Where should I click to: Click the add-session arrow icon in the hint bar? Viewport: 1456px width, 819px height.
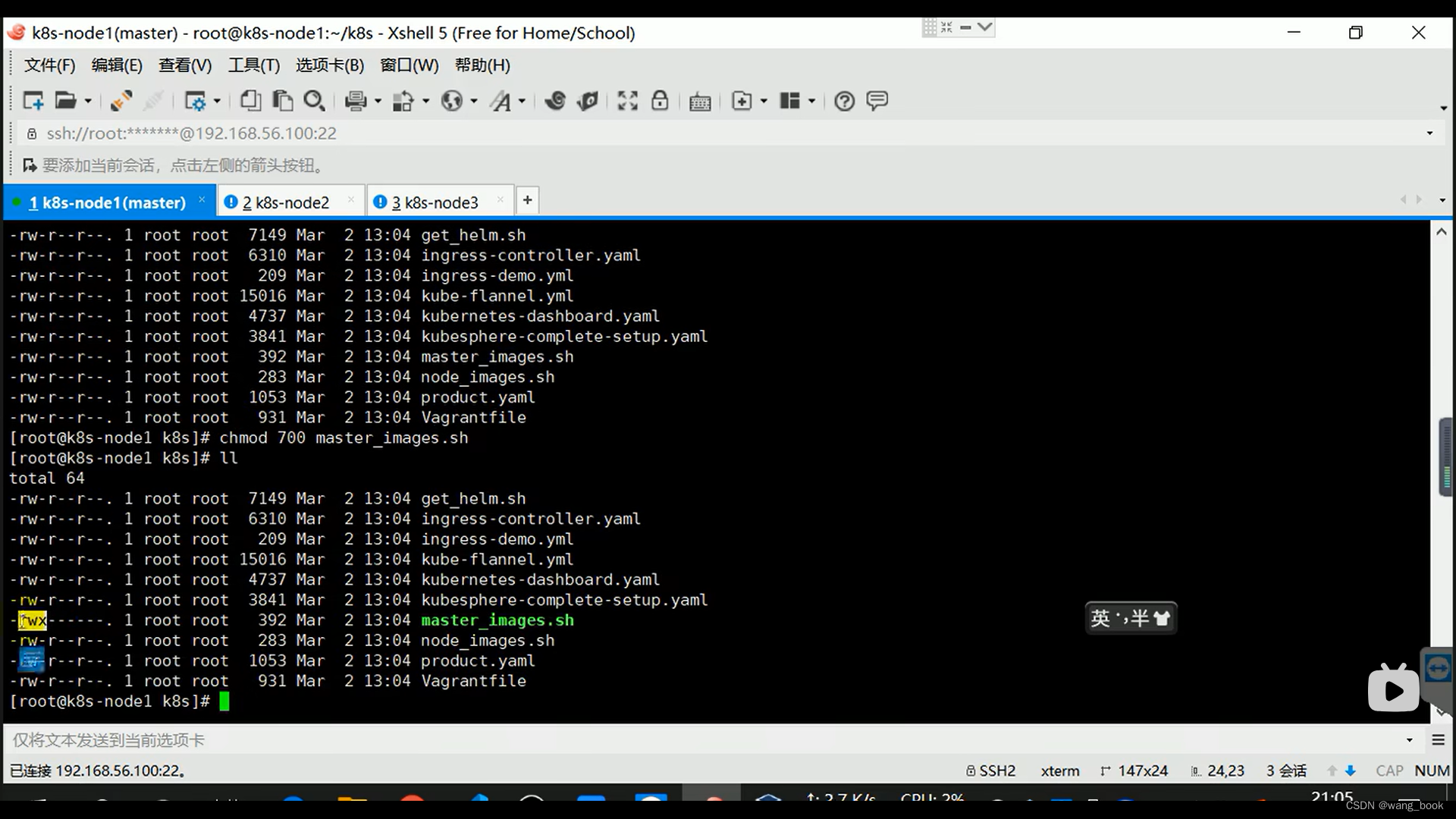30,165
